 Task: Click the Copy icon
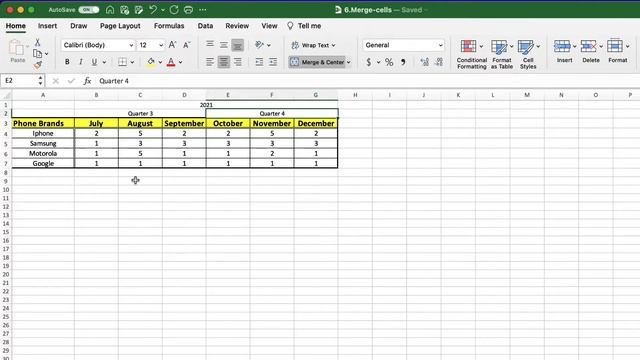click(37, 53)
